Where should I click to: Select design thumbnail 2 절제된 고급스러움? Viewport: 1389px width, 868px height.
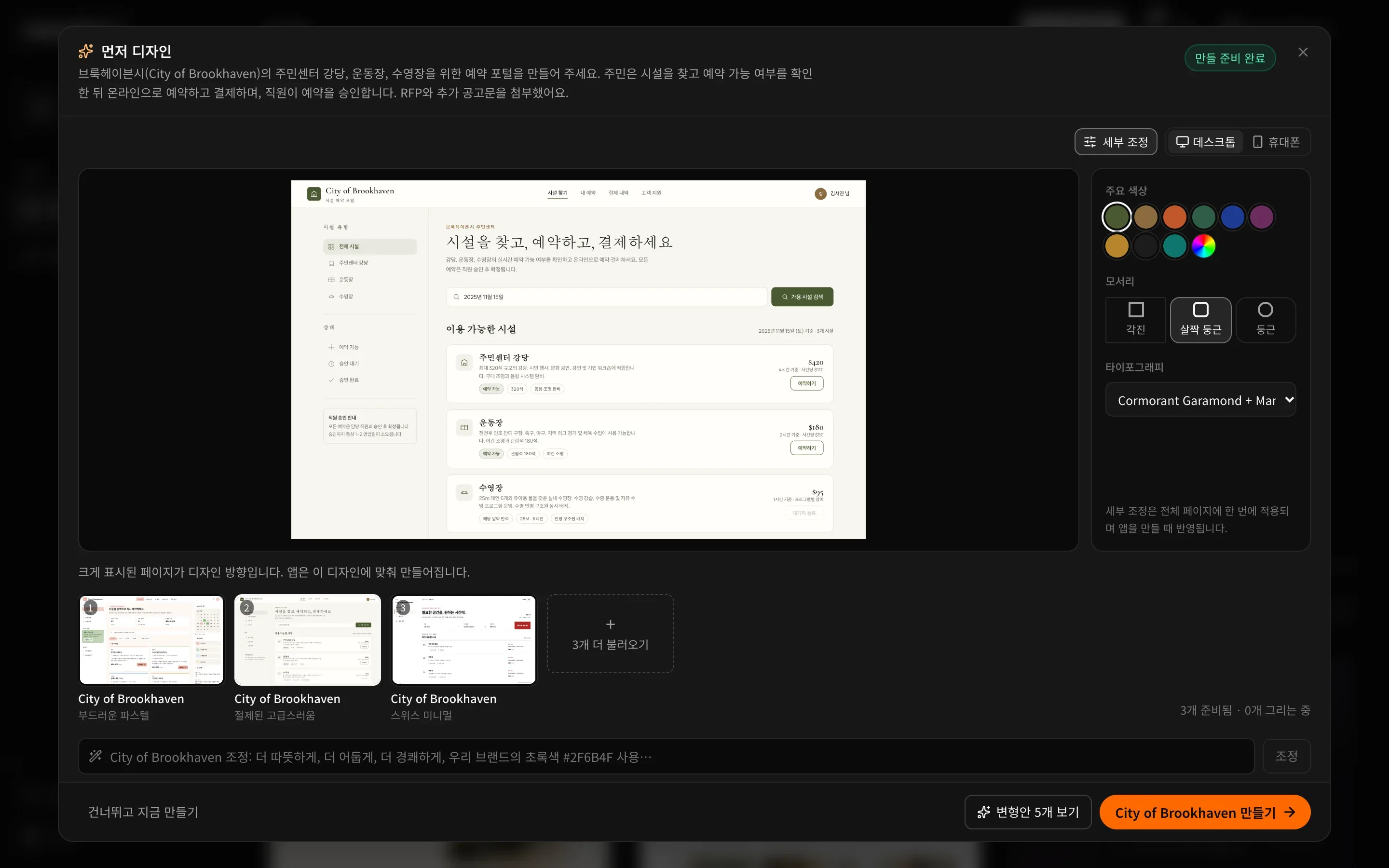308,639
